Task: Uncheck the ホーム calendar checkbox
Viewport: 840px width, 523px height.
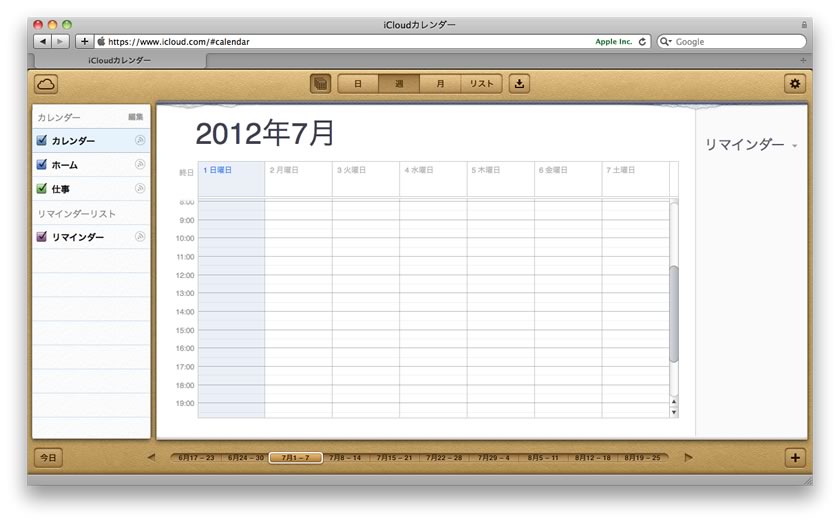Action: click(41, 165)
